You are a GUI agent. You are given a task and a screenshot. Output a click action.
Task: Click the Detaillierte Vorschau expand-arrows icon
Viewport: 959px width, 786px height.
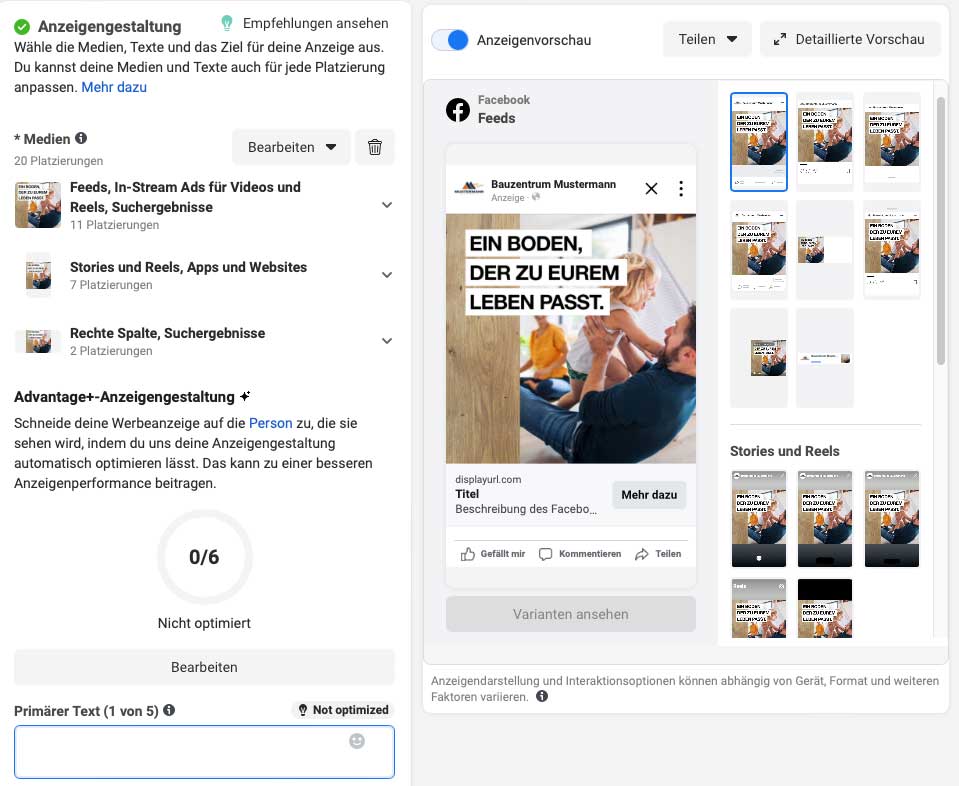tap(780, 39)
